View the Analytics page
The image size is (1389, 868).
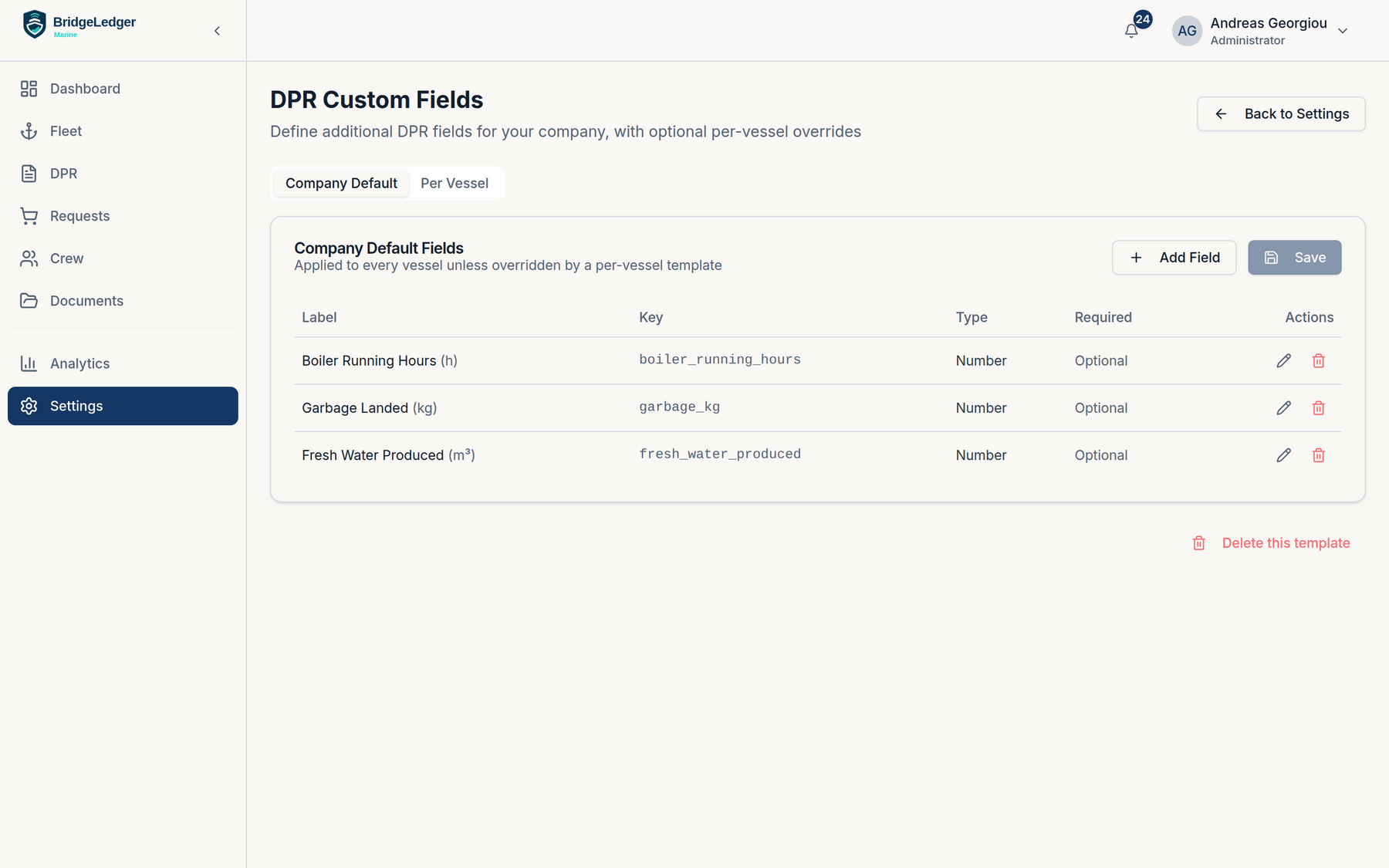(x=123, y=363)
